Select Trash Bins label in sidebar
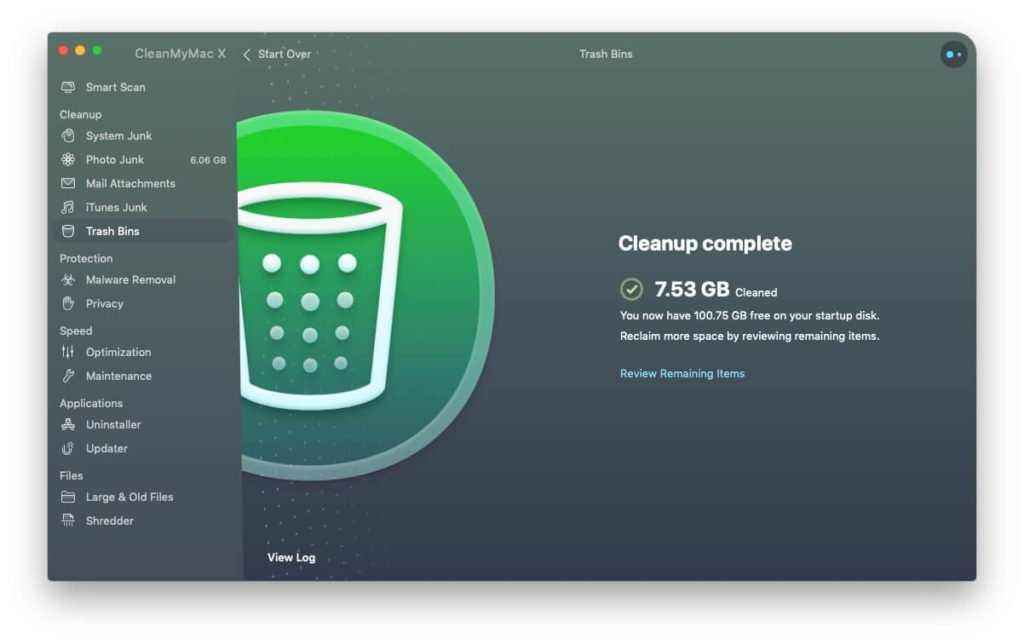Viewport: 1024px width, 644px height. click(112, 231)
